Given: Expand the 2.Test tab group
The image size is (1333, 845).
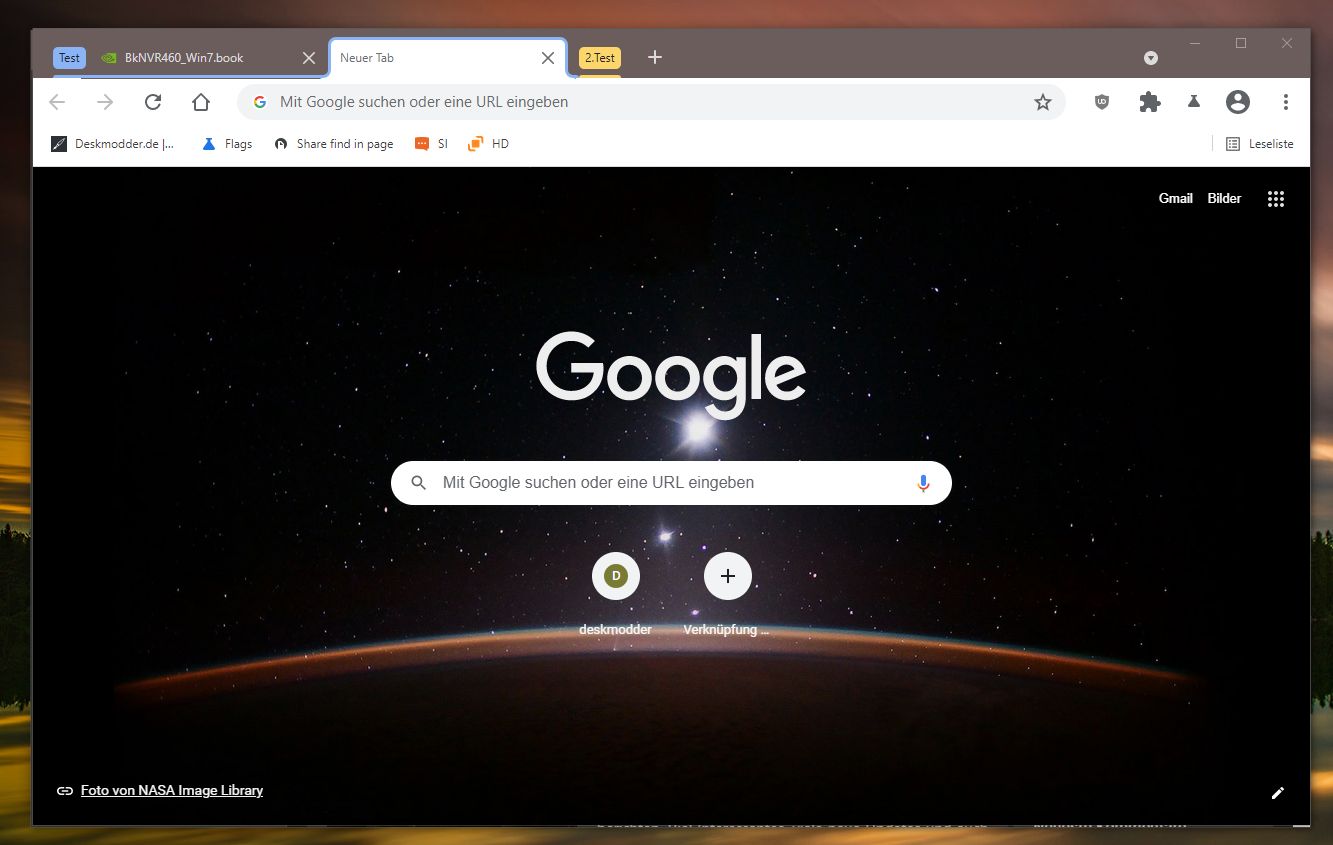Looking at the screenshot, I should click(600, 58).
